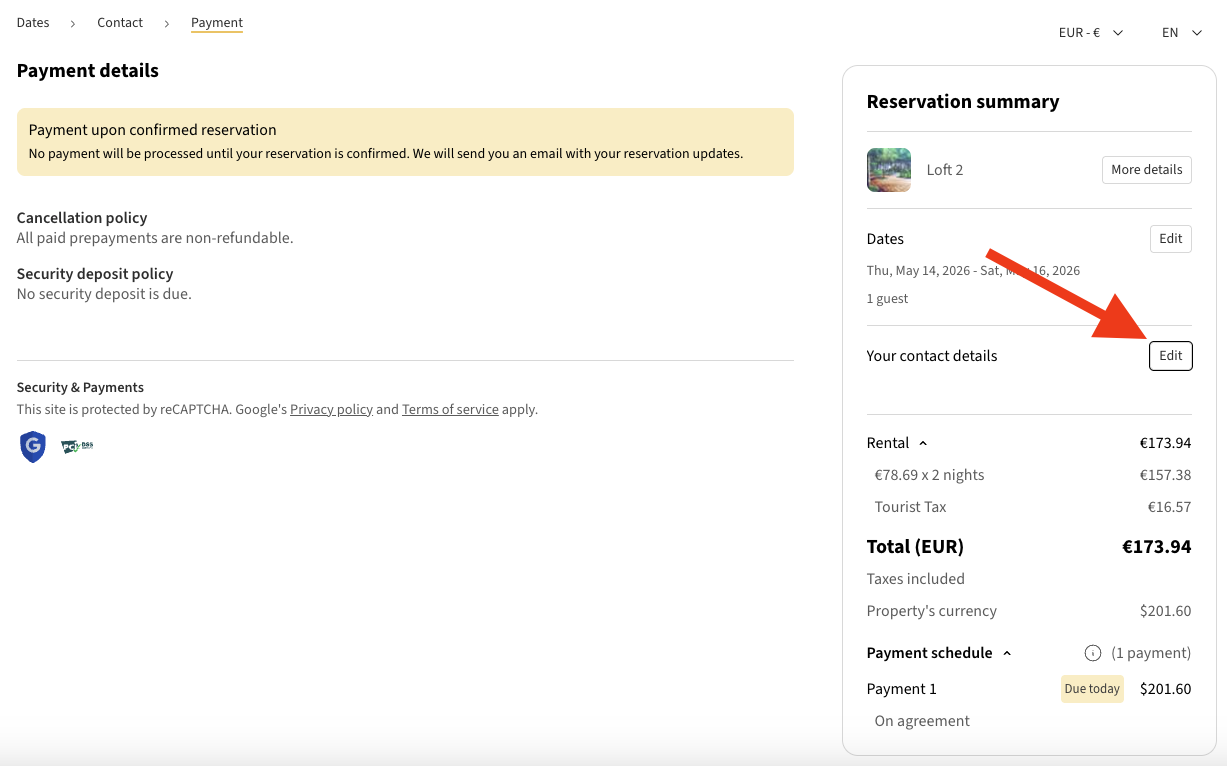Screen dimensions: 1227x766
Task: Open the EUR currency dropdown
Action: 1090,33
